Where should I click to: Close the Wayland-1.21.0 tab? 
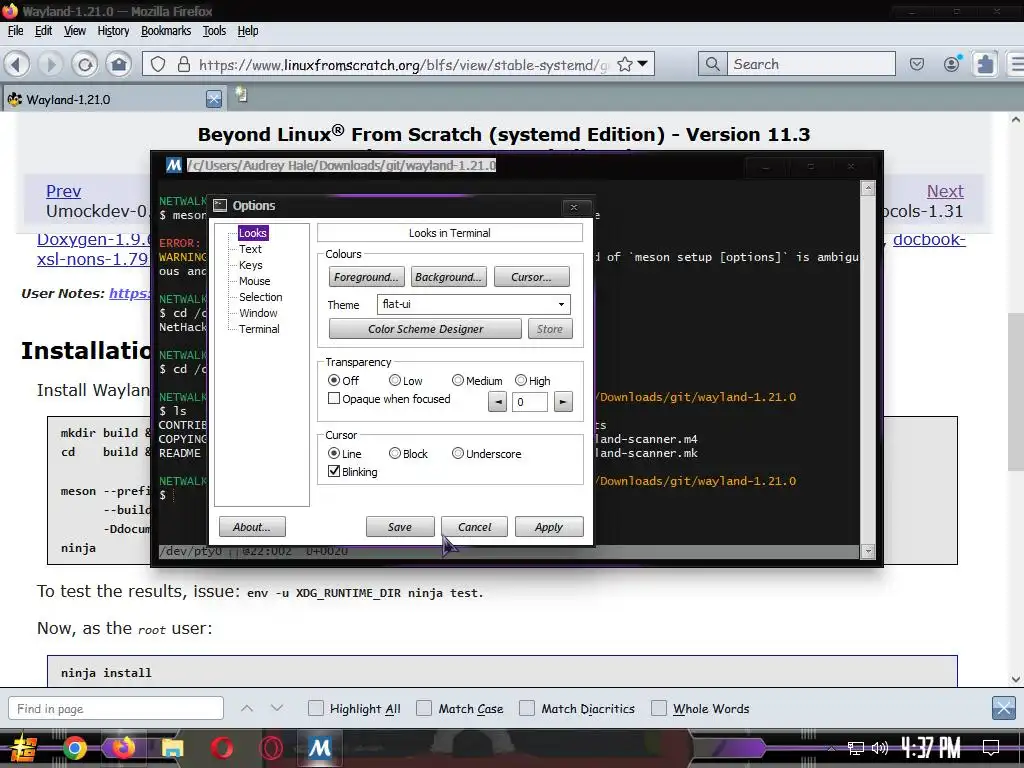pyautogui.click(x=214, y=99)
